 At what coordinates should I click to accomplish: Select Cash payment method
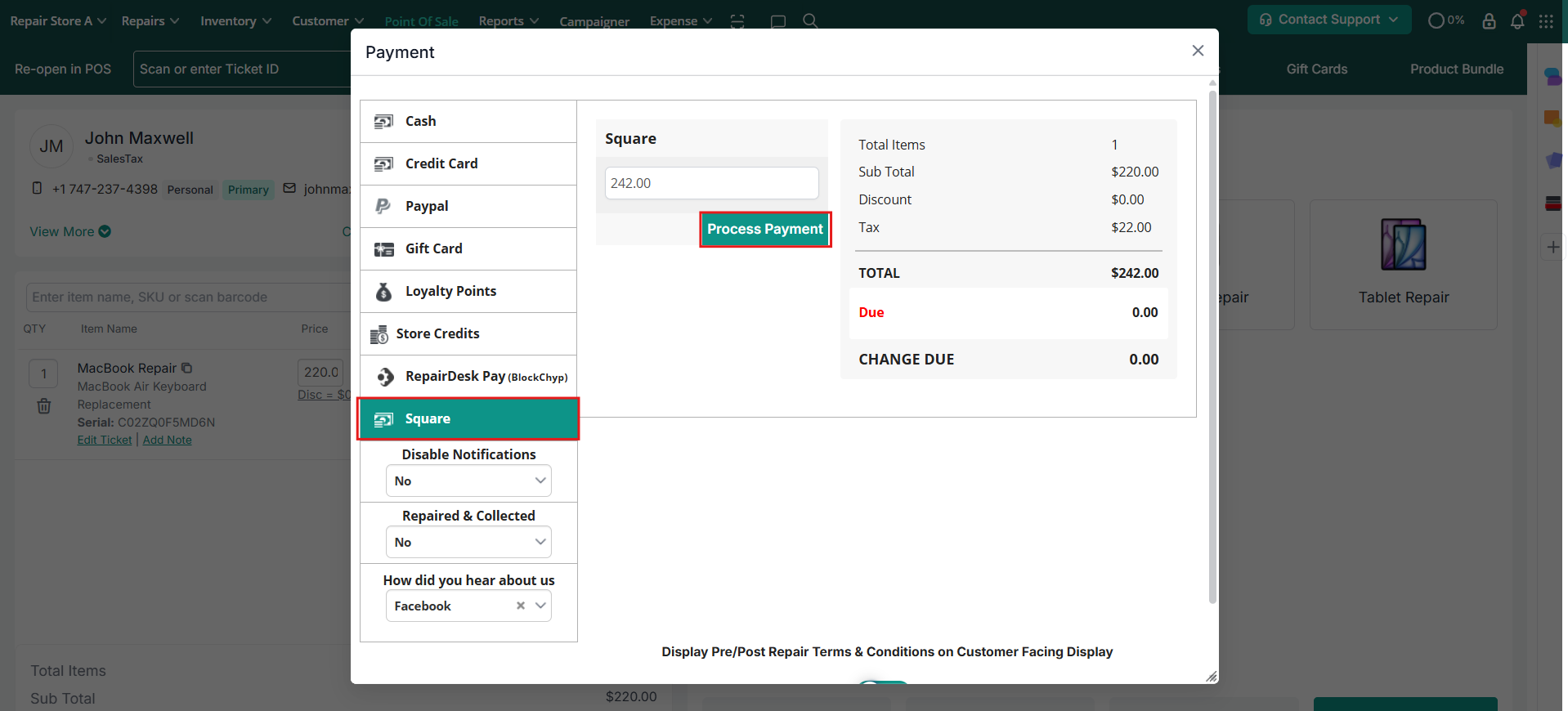coord(468,121)
